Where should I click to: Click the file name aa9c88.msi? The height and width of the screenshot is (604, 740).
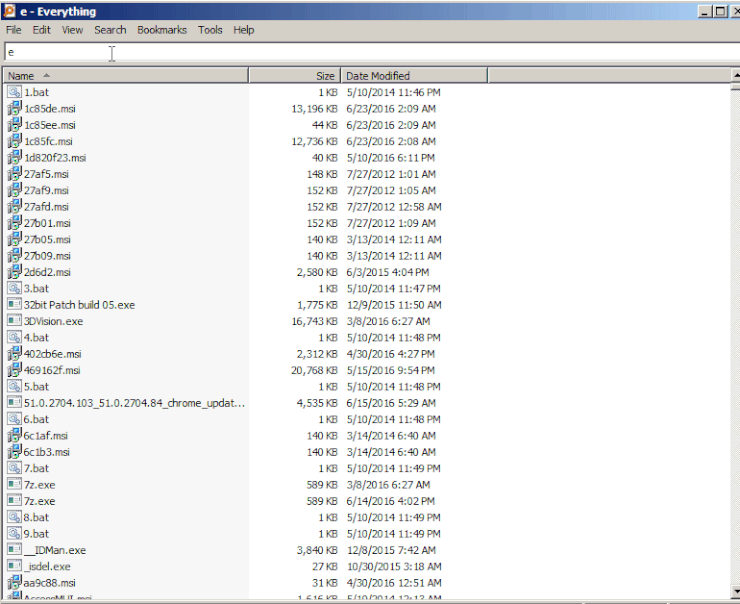click(50, 583)
